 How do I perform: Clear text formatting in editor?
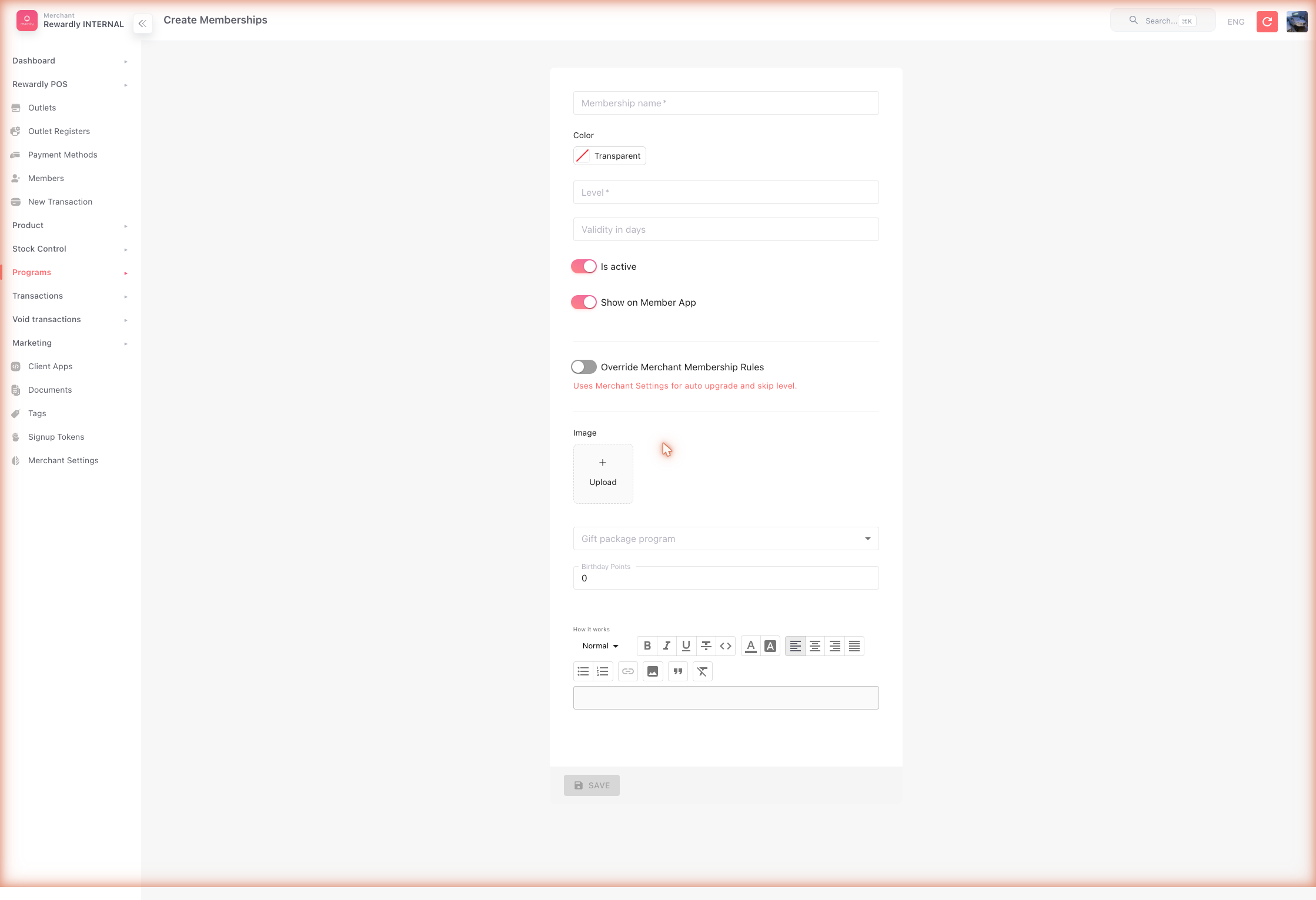coord(703,671)
